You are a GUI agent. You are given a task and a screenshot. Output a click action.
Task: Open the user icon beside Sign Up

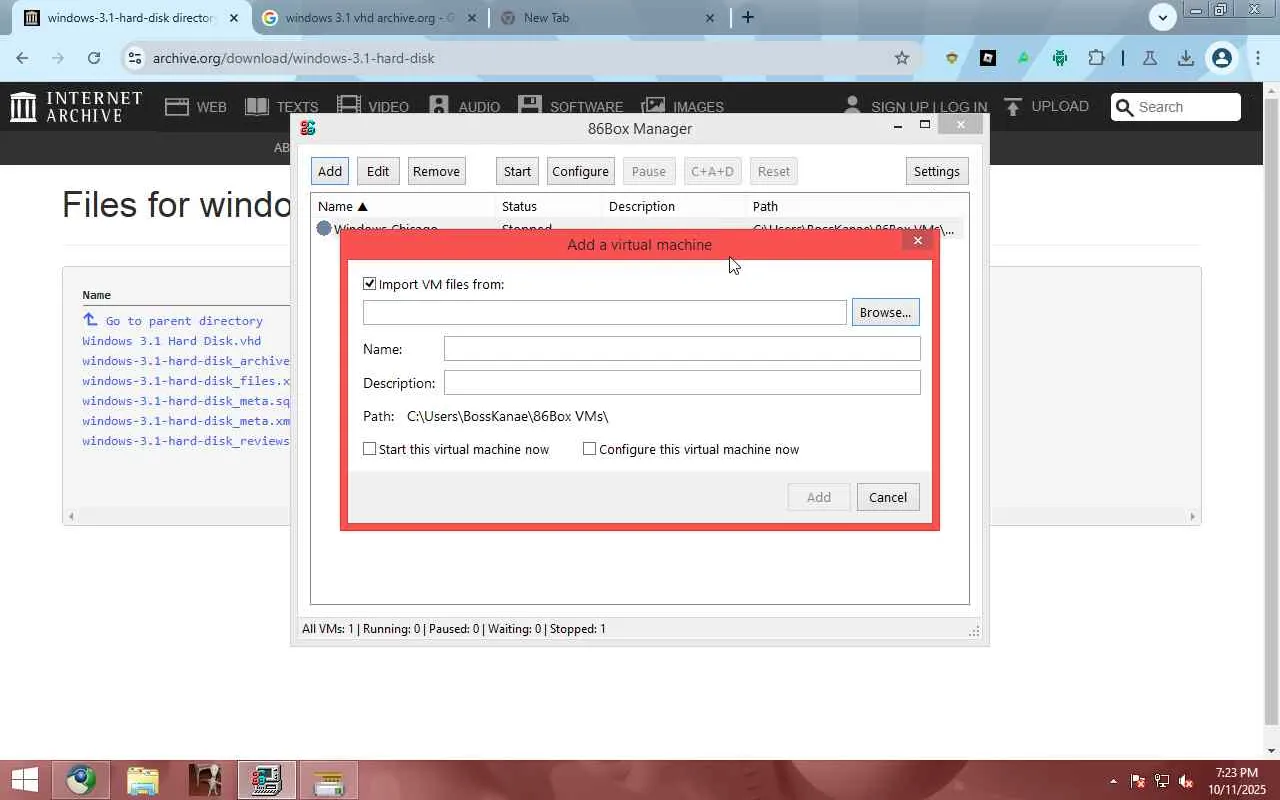(x=852, y=106)
